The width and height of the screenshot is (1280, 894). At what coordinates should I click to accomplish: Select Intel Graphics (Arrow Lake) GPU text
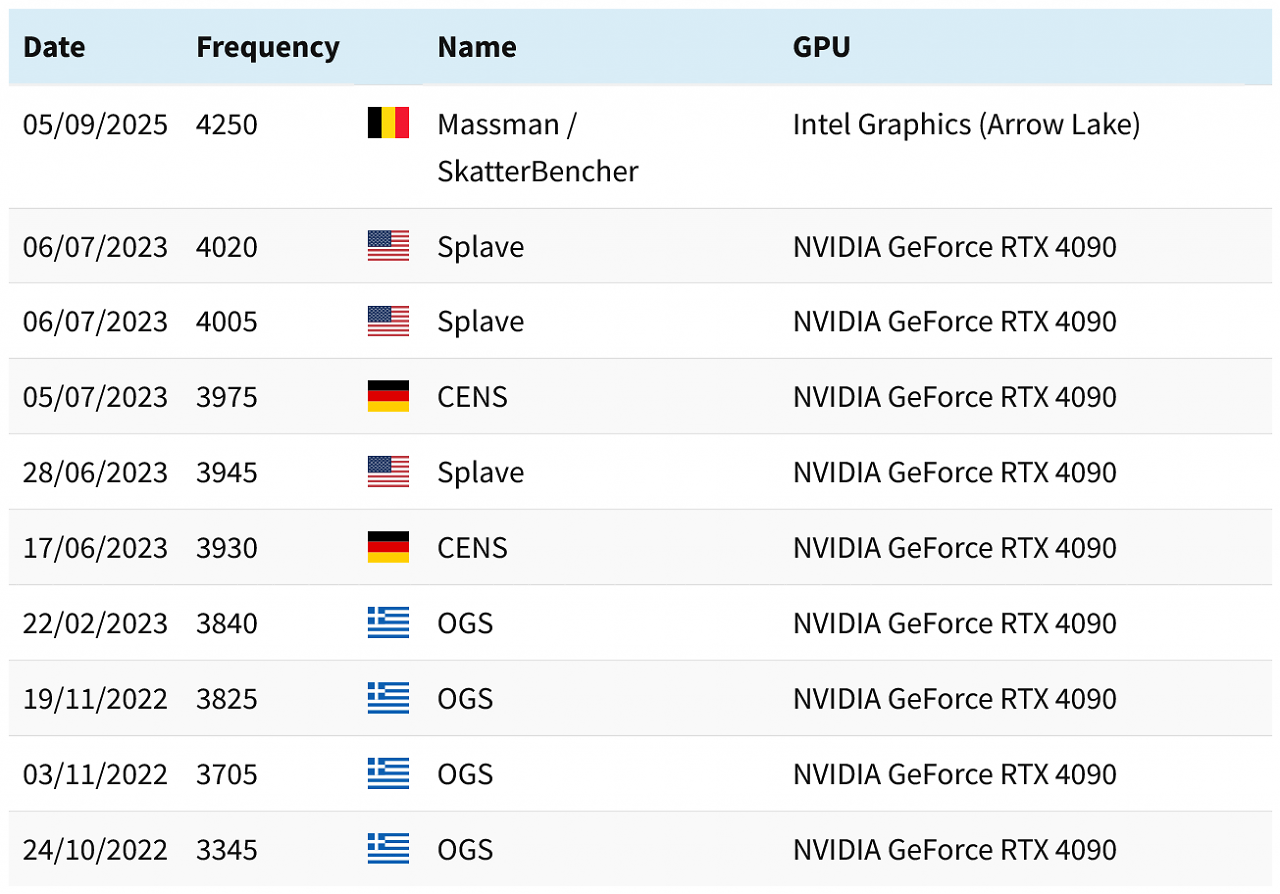pos(966,124)
